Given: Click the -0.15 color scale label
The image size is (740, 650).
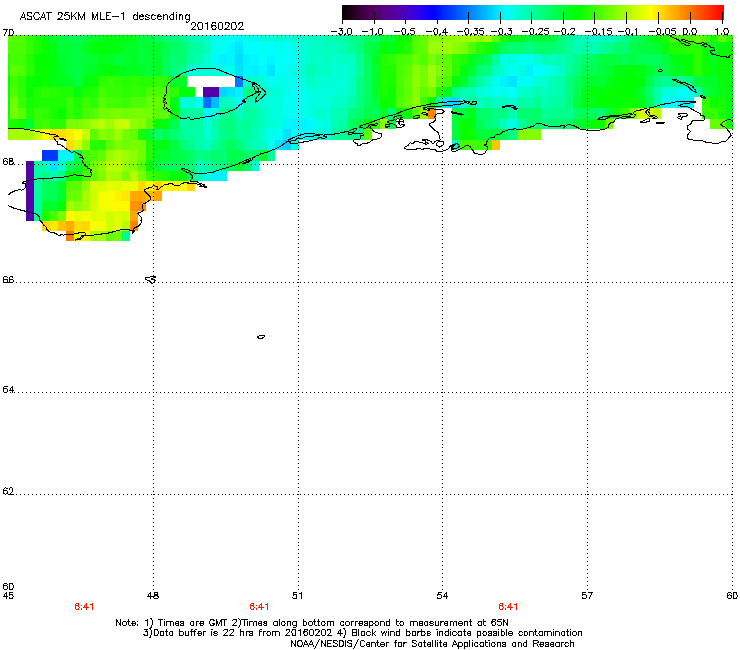Looking at the screenshot, I should (x=598, y=32).
